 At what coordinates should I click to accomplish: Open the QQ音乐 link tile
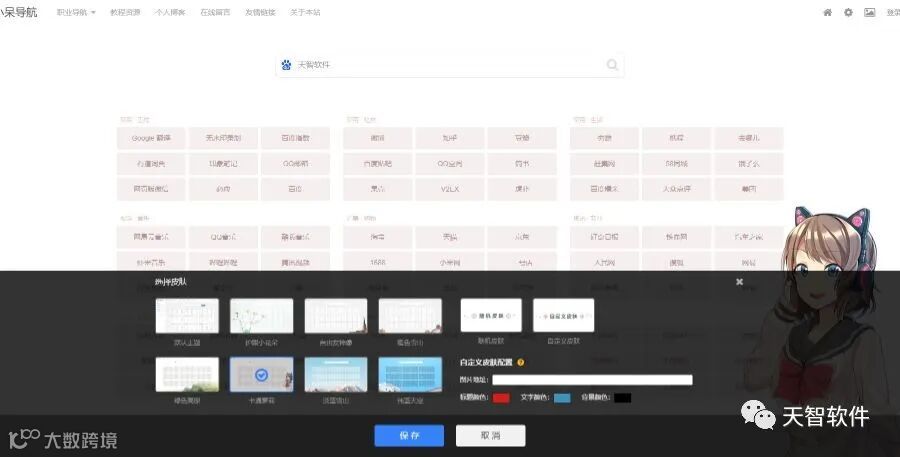(x=223, y=237)
